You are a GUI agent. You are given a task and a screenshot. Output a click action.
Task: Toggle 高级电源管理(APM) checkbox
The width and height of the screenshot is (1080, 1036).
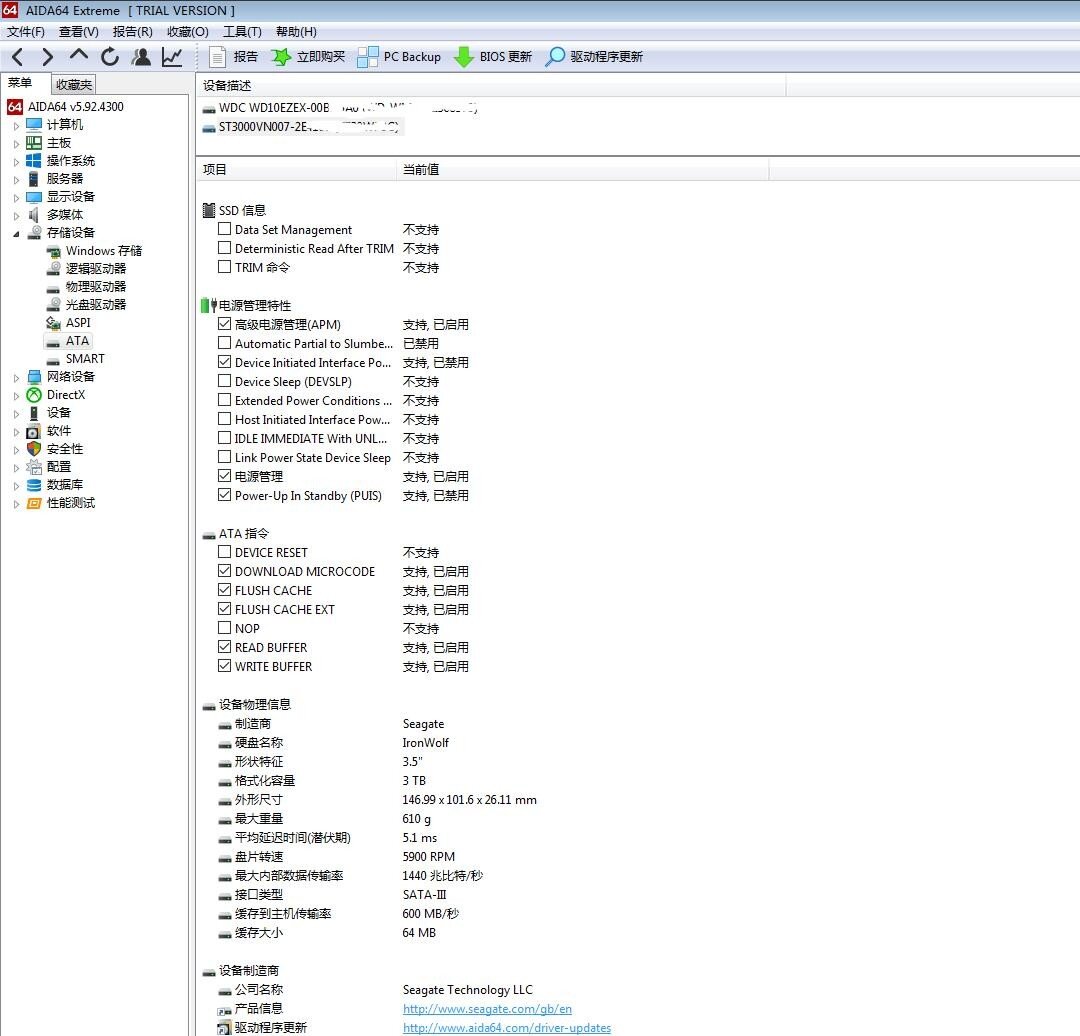pos(224,324)
